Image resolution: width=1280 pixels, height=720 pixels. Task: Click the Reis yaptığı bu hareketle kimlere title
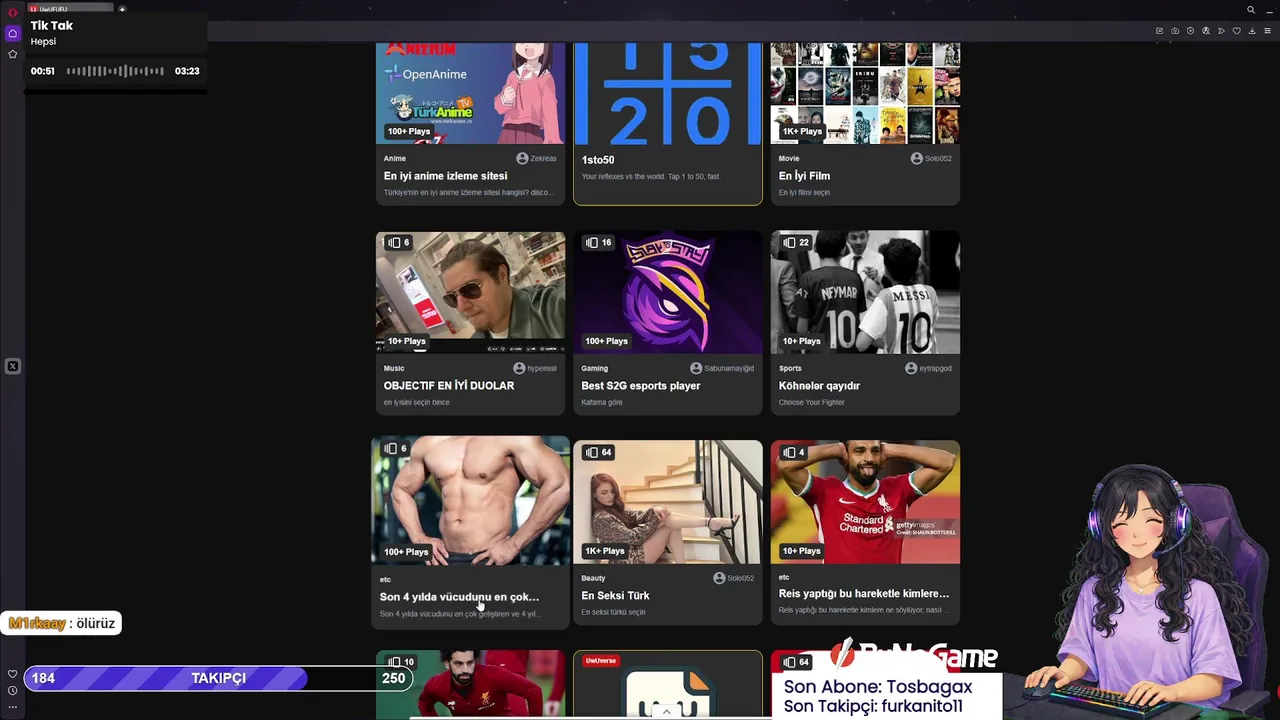point(864,594)
